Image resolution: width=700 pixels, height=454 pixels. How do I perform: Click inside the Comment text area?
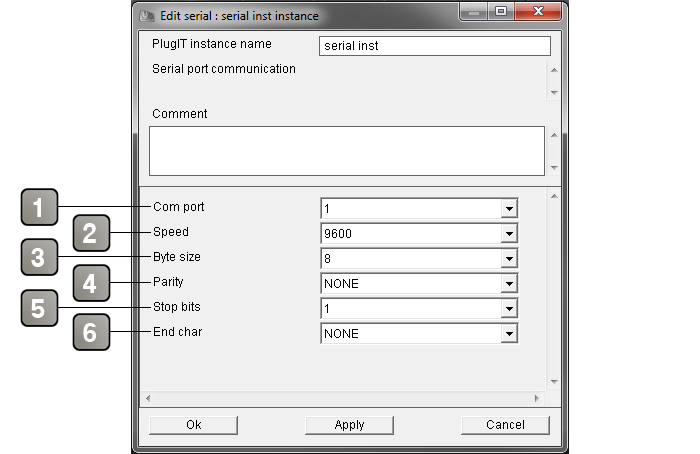(x=347, y=151)
